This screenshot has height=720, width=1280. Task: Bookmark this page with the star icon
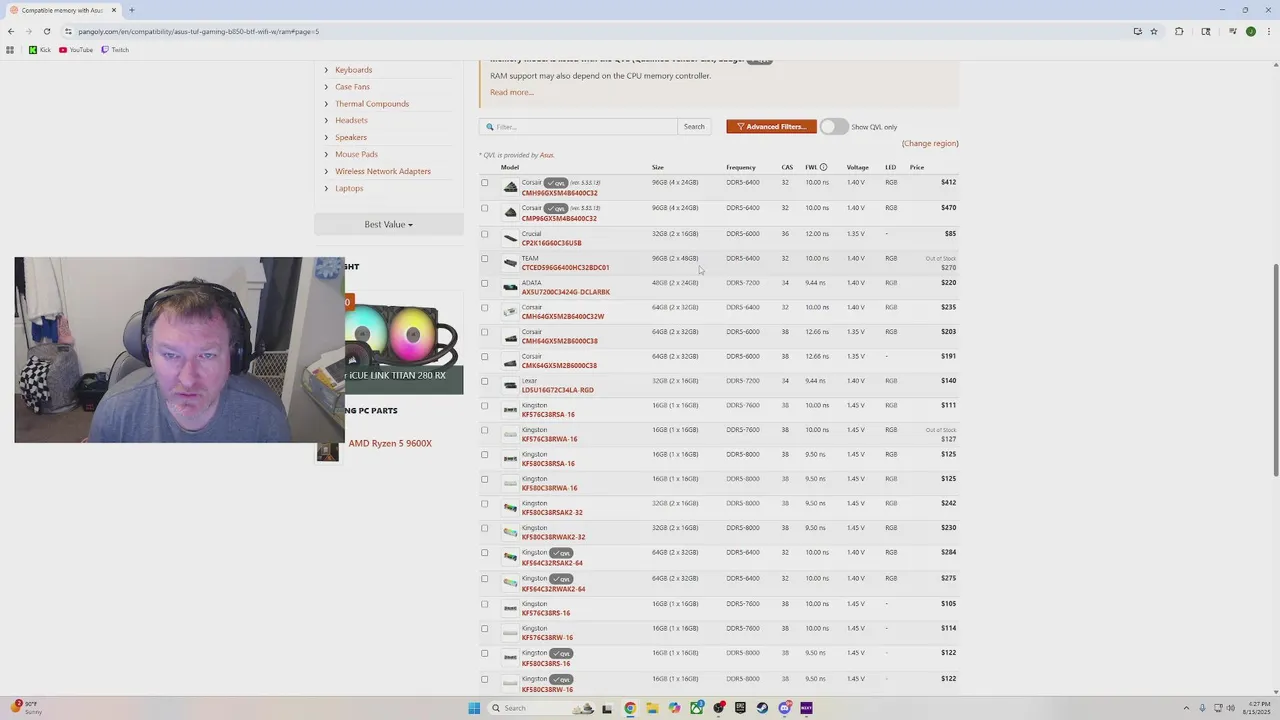pos(1154,31)
